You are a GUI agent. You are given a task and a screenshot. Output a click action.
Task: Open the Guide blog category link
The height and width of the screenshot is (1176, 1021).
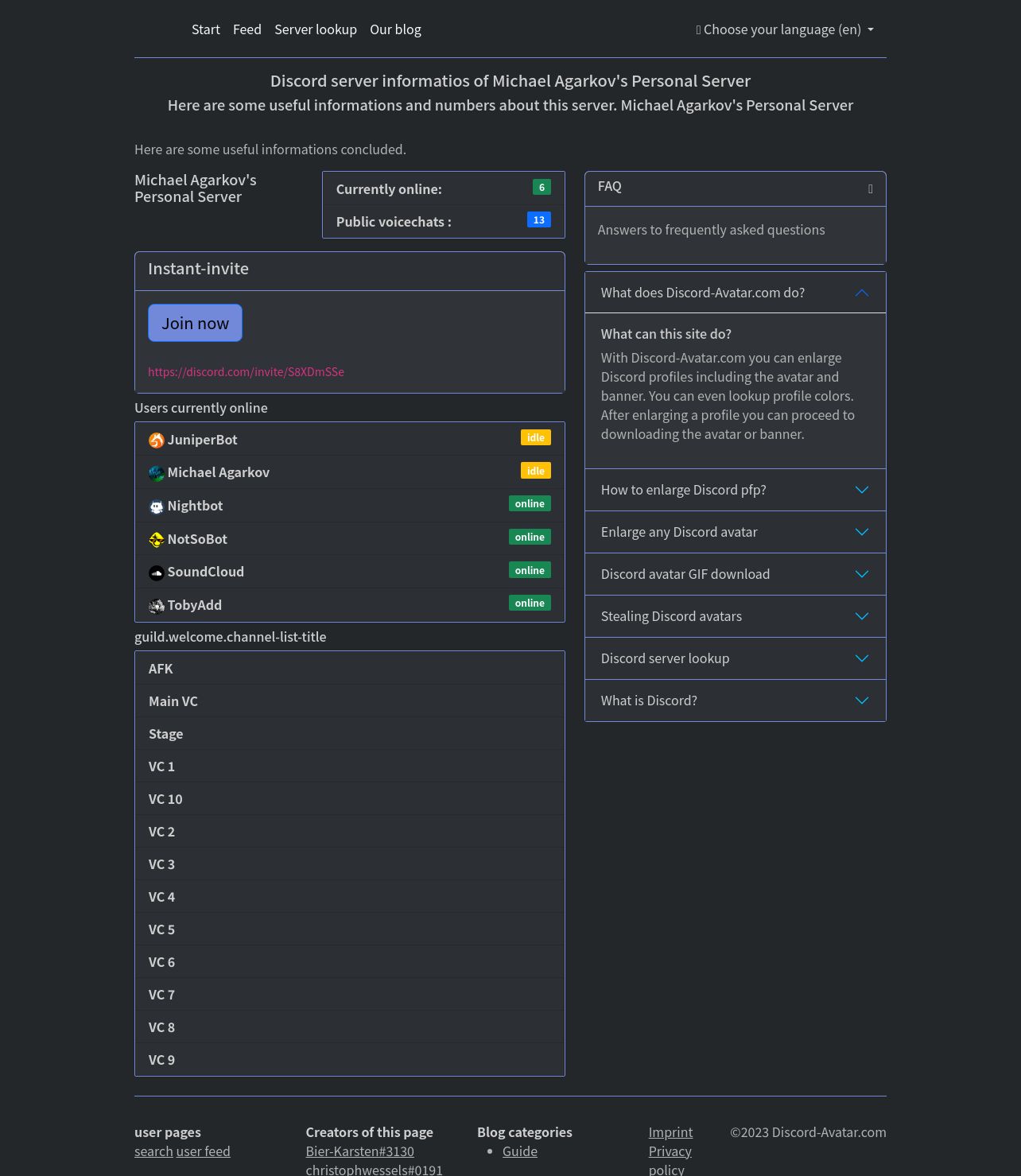pos(520,1151)
